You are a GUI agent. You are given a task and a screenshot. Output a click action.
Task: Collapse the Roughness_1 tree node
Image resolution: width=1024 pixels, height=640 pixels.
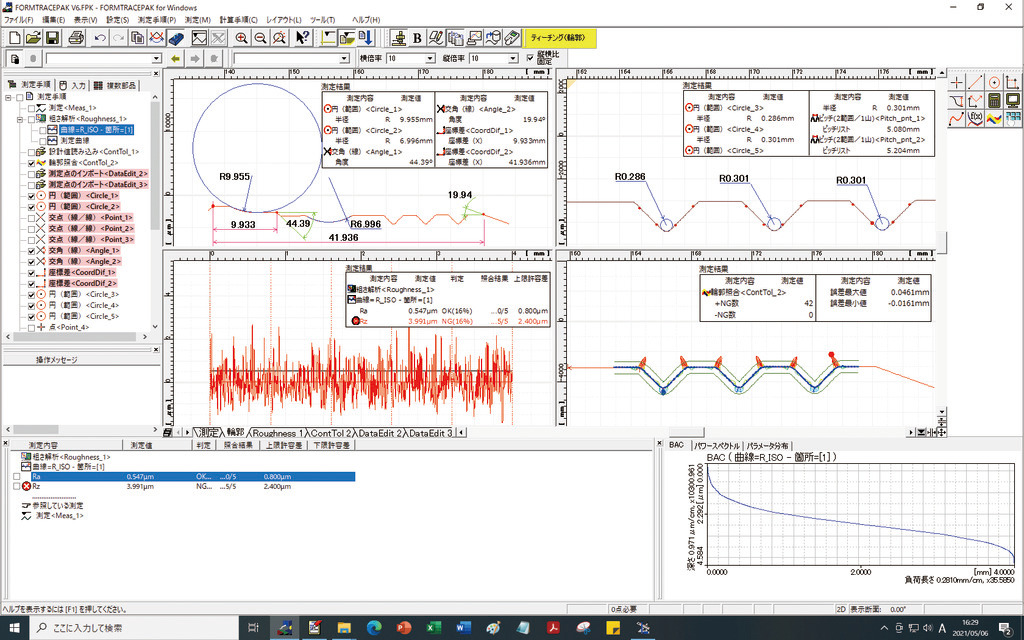tap(19, 118)
